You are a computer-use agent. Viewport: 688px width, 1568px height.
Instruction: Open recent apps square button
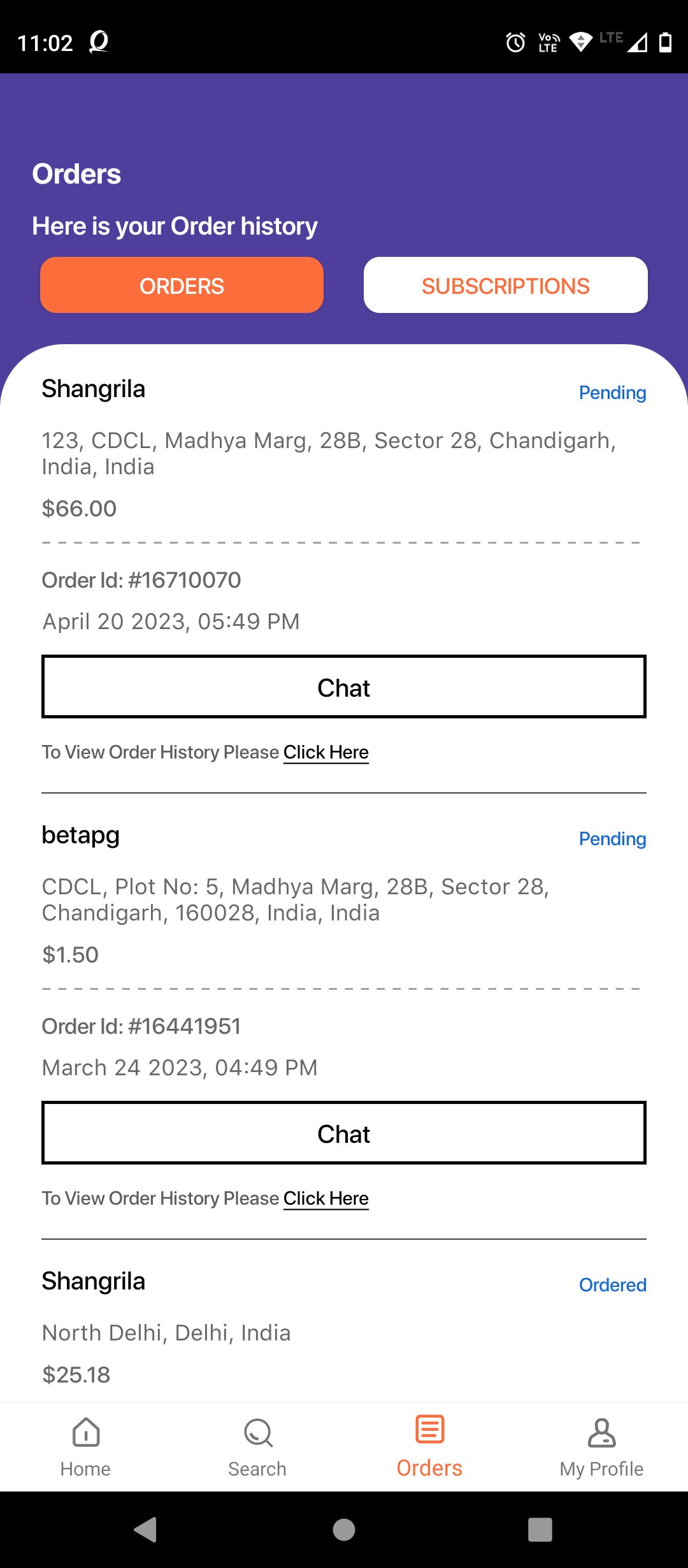coord(540,1529)
